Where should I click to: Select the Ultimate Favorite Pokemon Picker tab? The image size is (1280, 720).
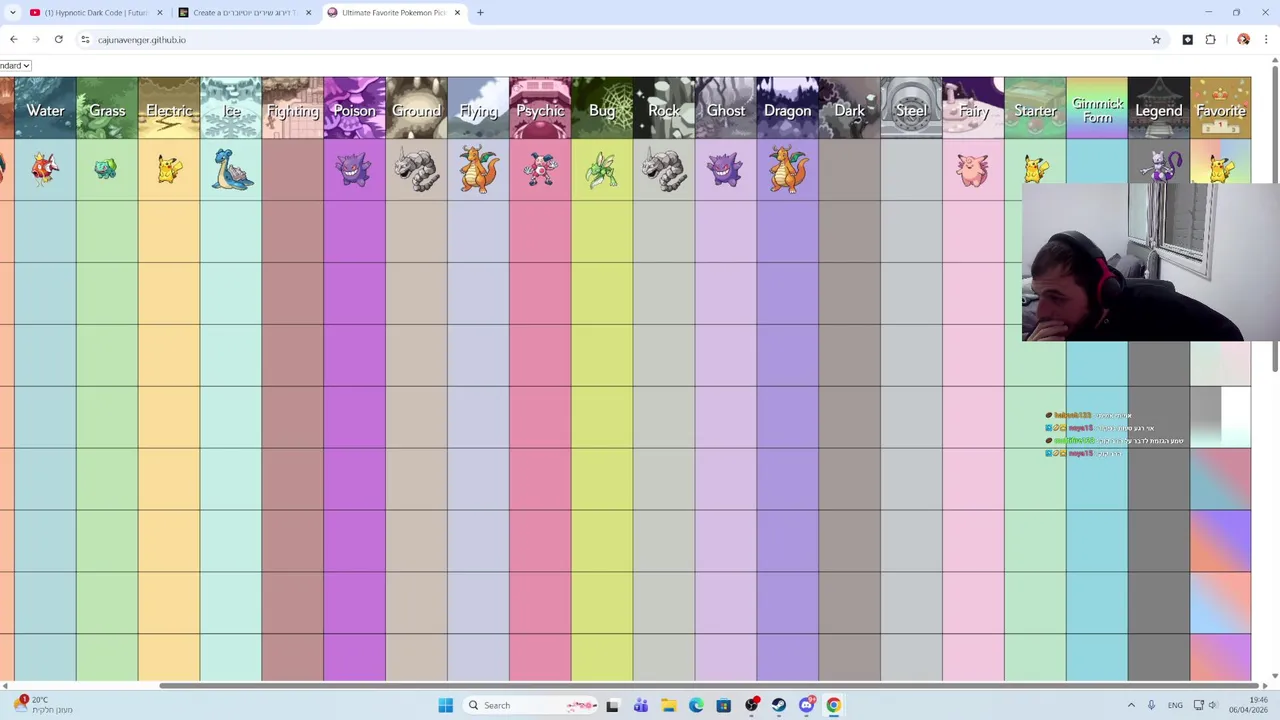tap(394, 13)
